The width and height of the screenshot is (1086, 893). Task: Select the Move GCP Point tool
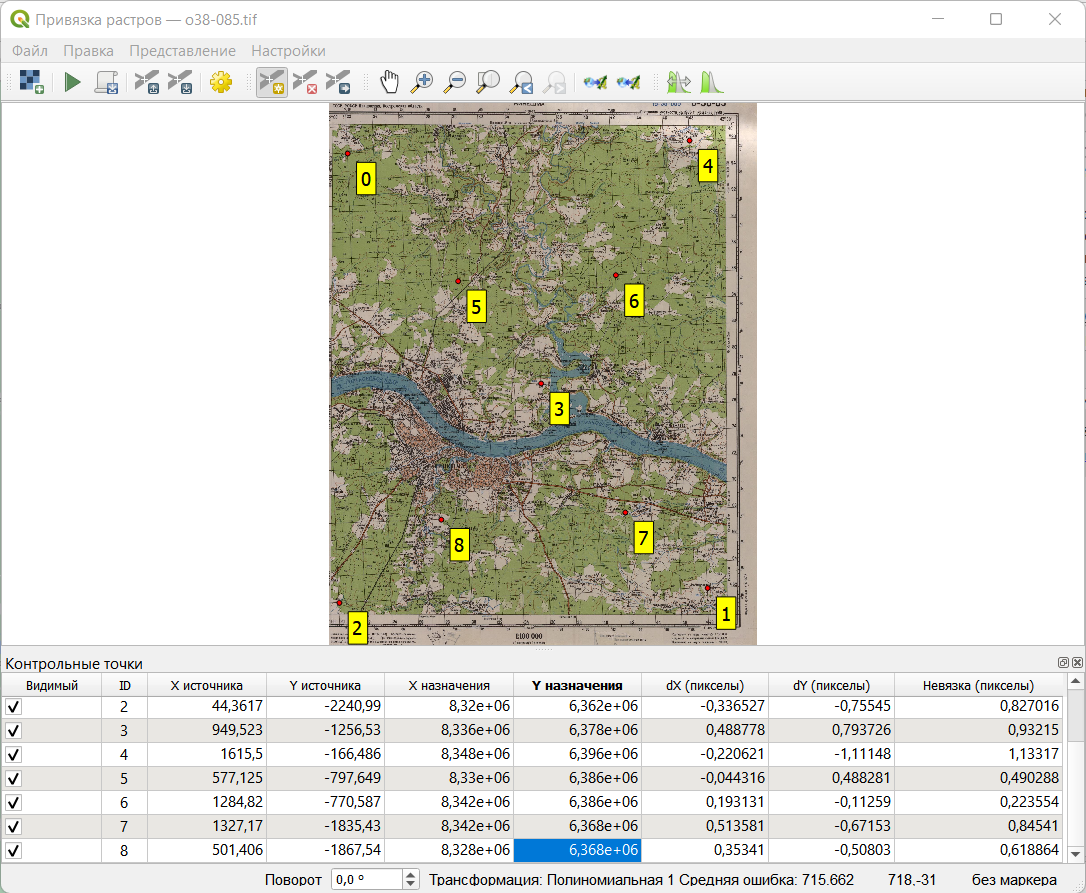pos(338,82)
